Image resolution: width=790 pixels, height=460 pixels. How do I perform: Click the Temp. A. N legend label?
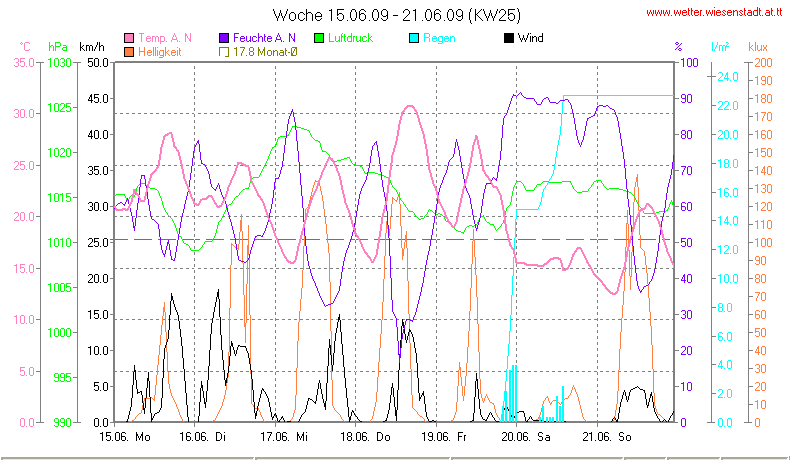pyautogui.click(x=165, y=38)
